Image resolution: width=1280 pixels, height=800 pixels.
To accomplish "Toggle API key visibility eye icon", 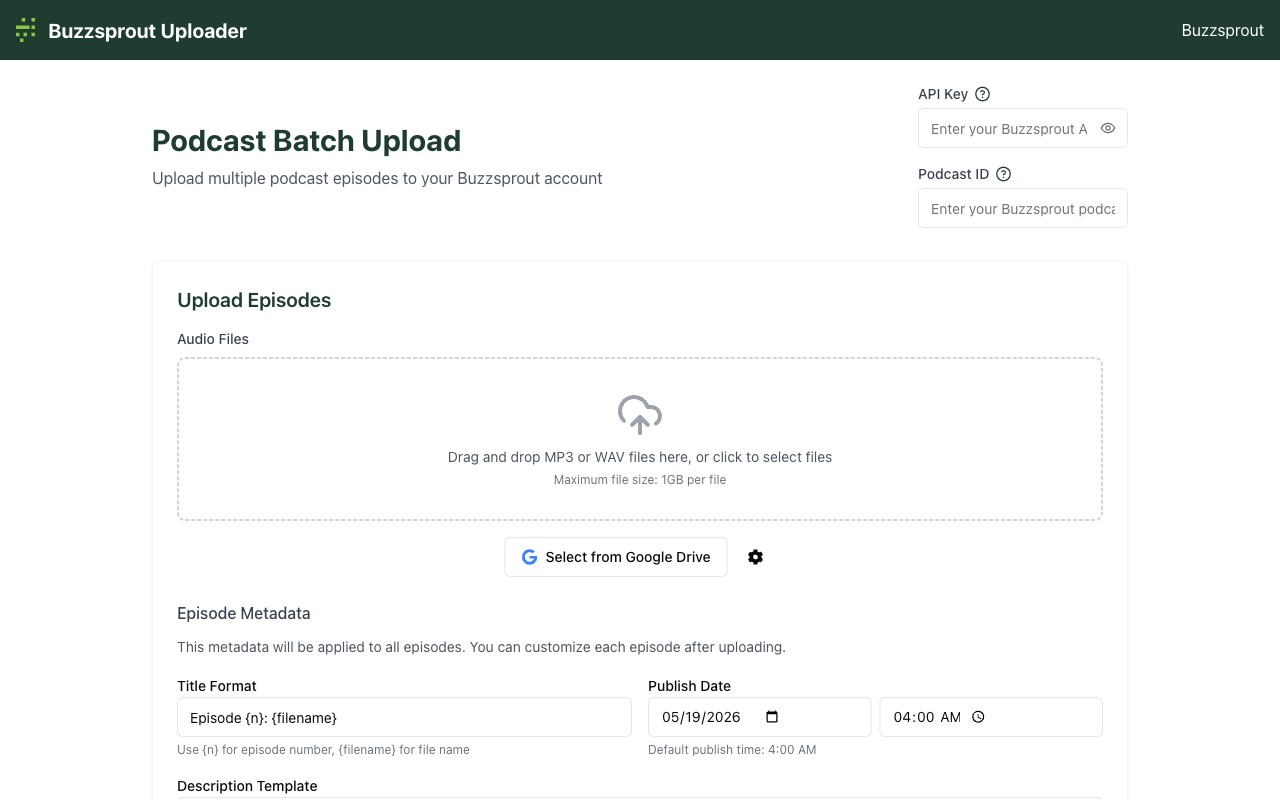I will pos(1108,128).
